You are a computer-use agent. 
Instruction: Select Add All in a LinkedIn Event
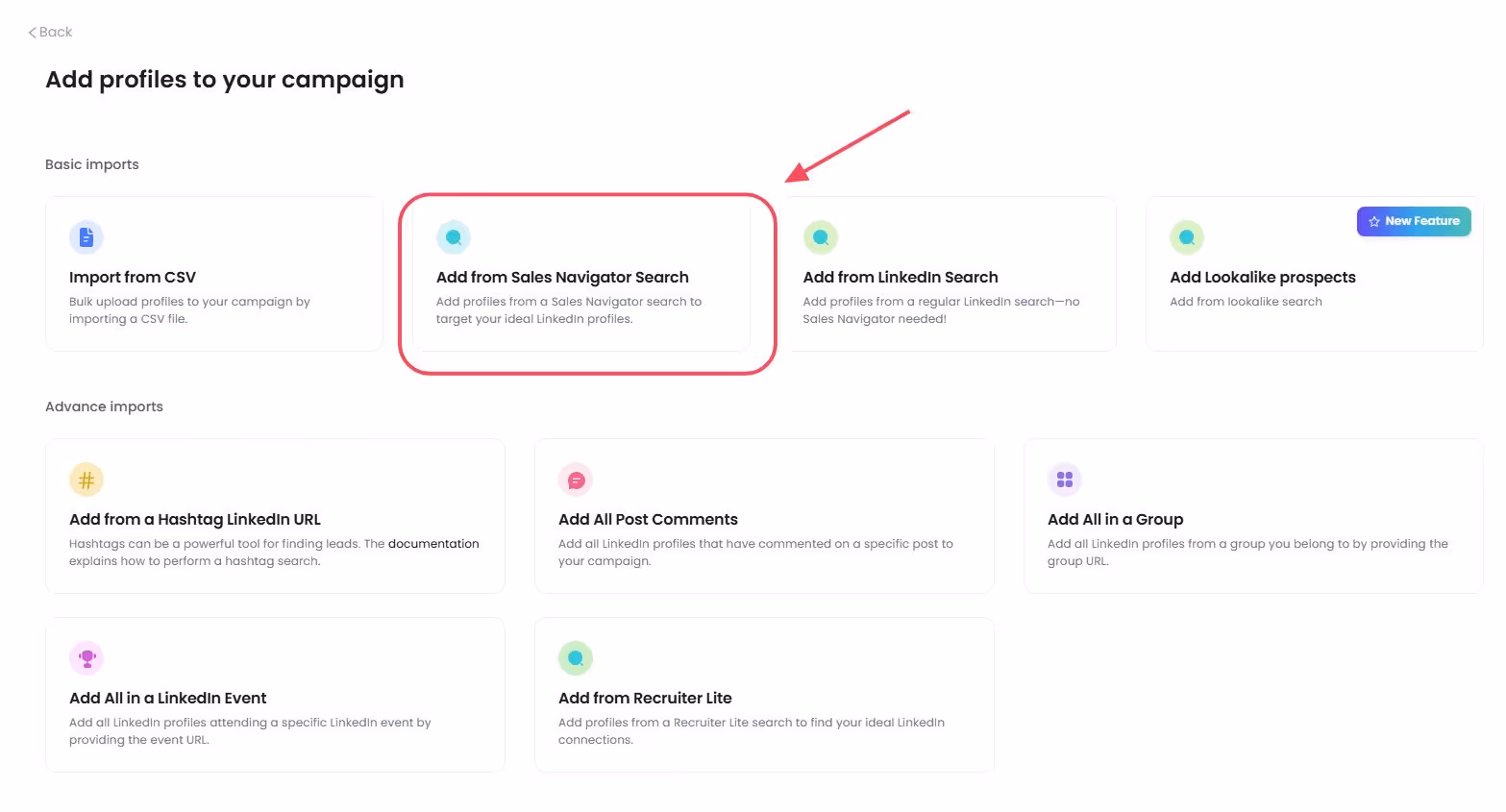tap(275, 695)
